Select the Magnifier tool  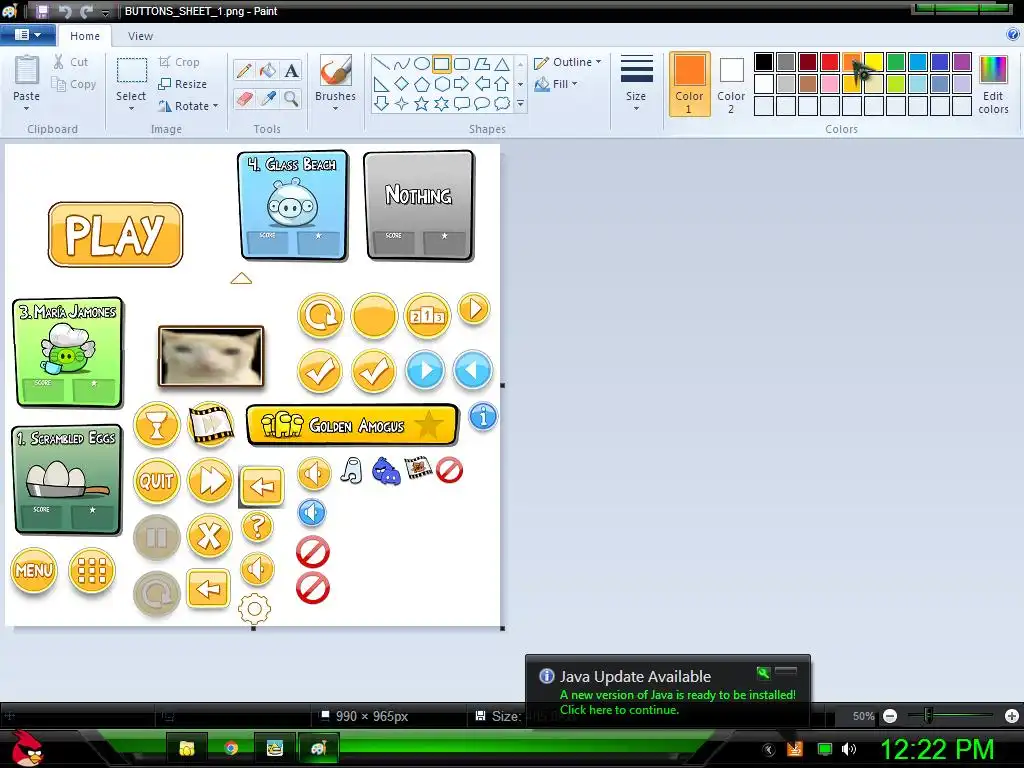click(292, 99)
